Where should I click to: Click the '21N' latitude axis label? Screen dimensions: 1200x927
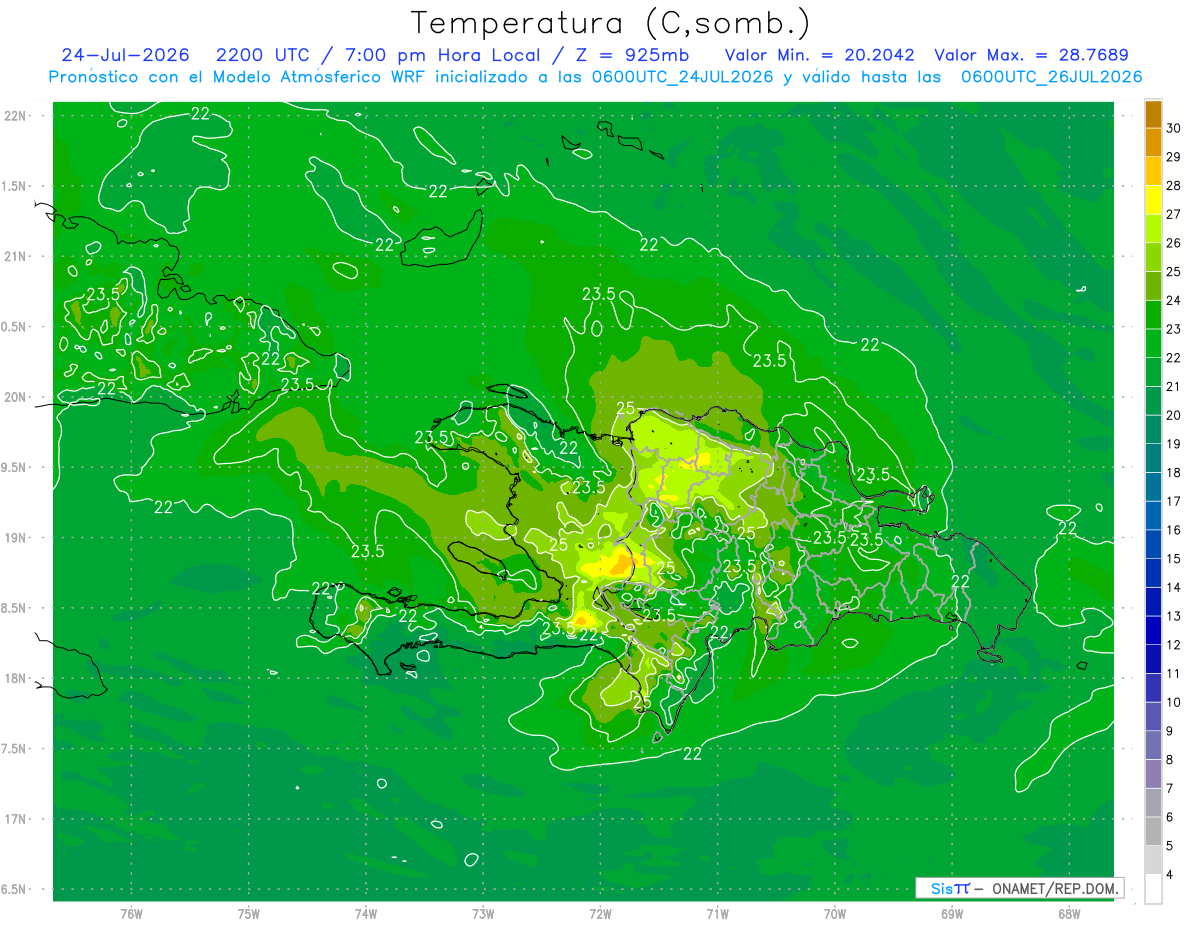[16, 256]
